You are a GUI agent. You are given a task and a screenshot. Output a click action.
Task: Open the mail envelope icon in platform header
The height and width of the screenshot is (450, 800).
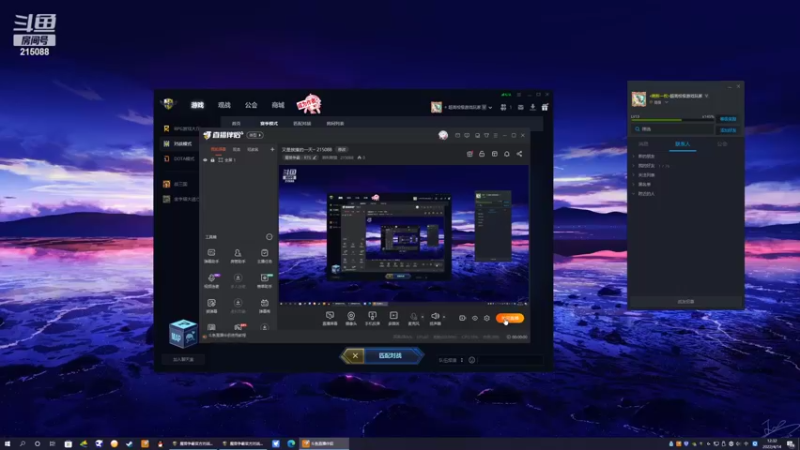click(520, 107)
